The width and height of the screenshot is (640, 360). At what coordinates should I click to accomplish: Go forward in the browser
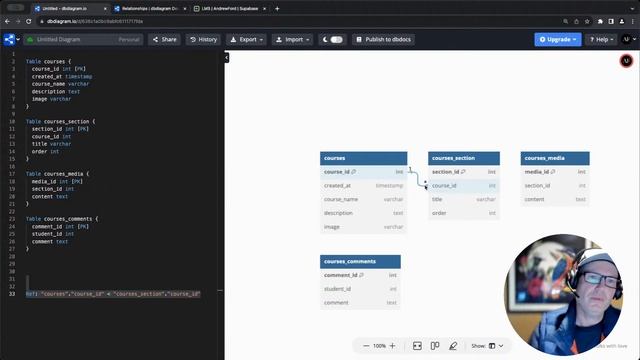click(x=18, y=21)
